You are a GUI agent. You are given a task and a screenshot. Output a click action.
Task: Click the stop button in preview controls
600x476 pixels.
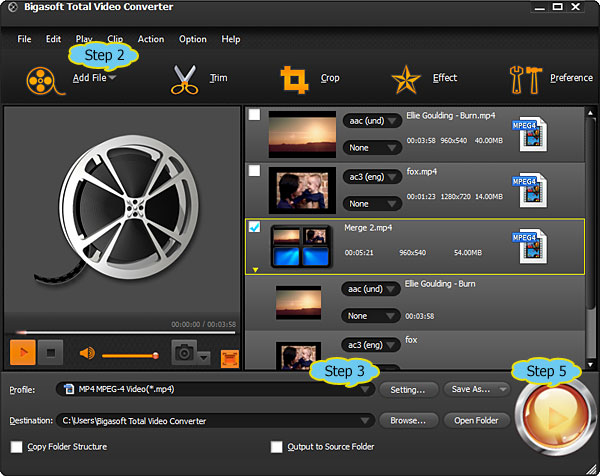click(x=51, y=352)
